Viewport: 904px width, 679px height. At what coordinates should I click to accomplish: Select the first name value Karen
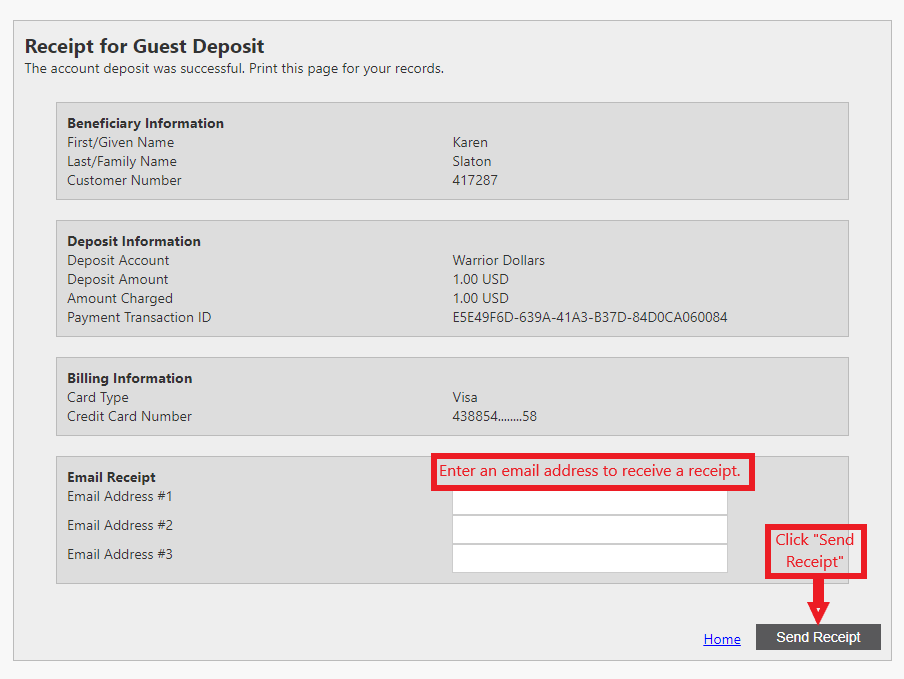(470, 142)
